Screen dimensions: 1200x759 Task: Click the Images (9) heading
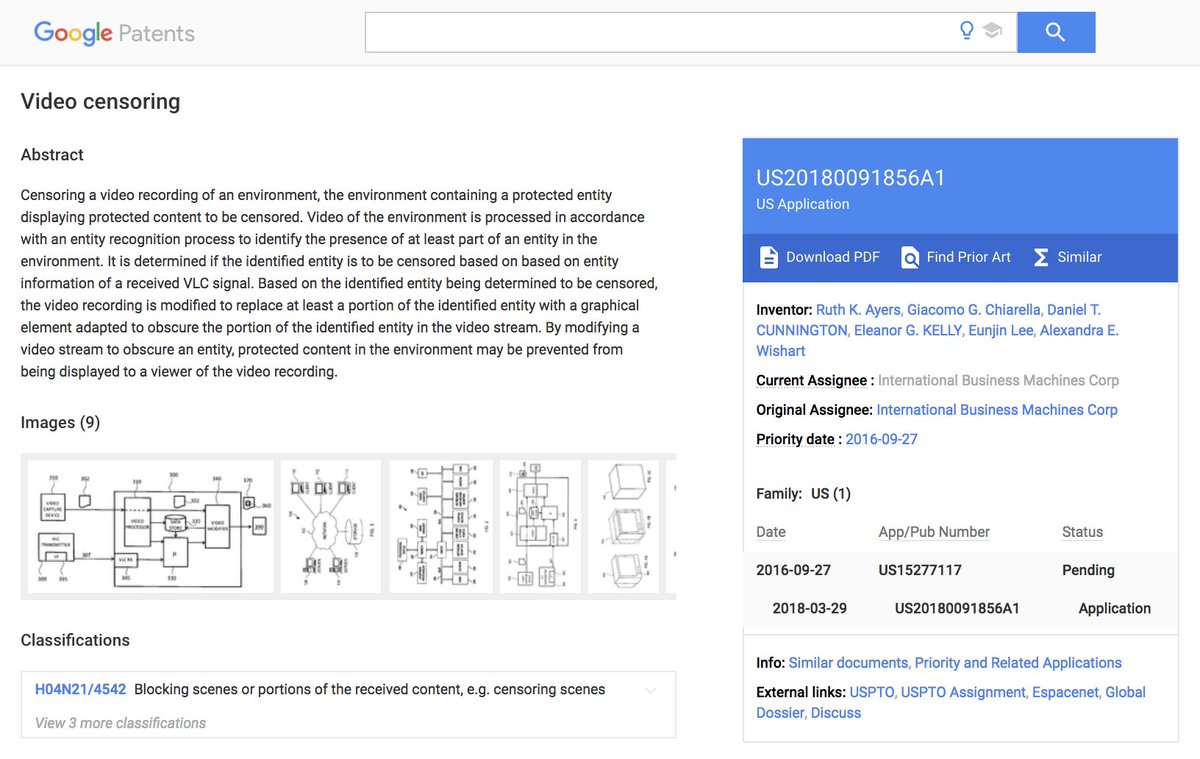pos(60,422)
